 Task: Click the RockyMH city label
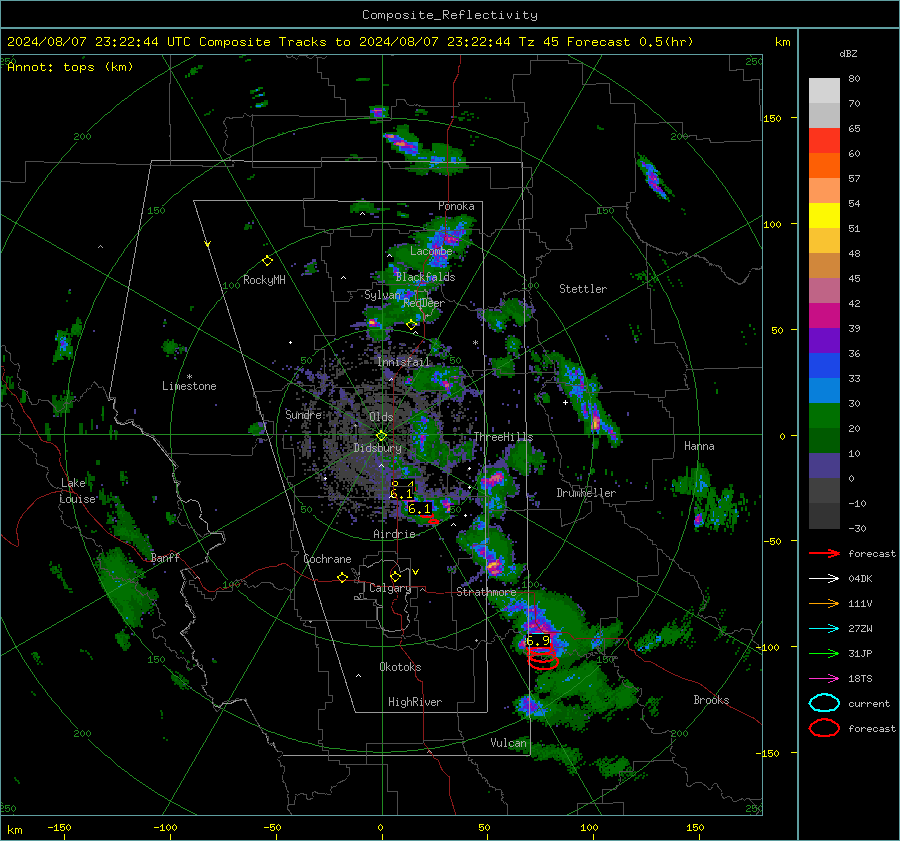264,280
